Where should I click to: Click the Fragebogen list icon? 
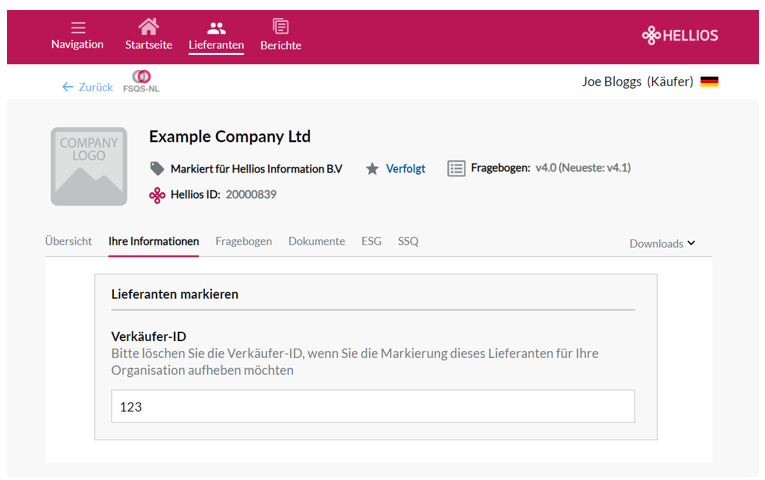(x=456, y=168)
